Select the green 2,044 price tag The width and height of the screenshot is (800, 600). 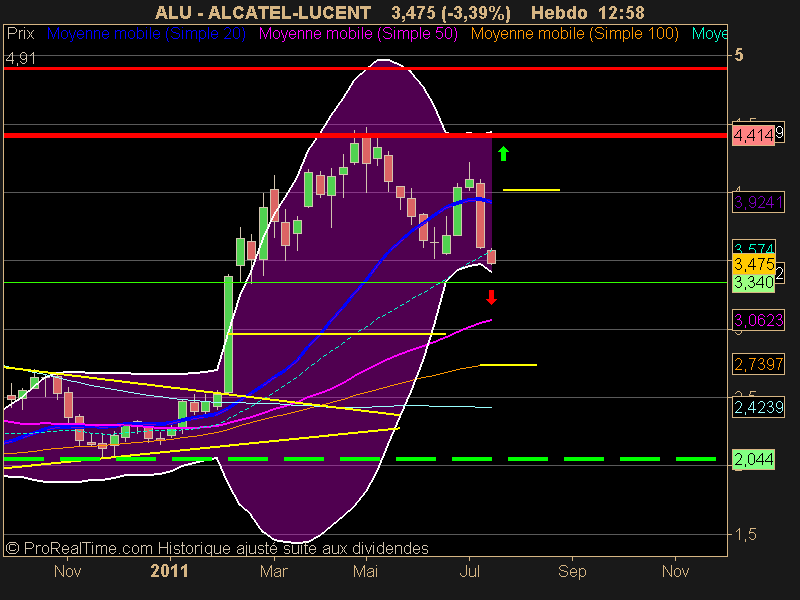pyautogui.click(x=753, y=459)
